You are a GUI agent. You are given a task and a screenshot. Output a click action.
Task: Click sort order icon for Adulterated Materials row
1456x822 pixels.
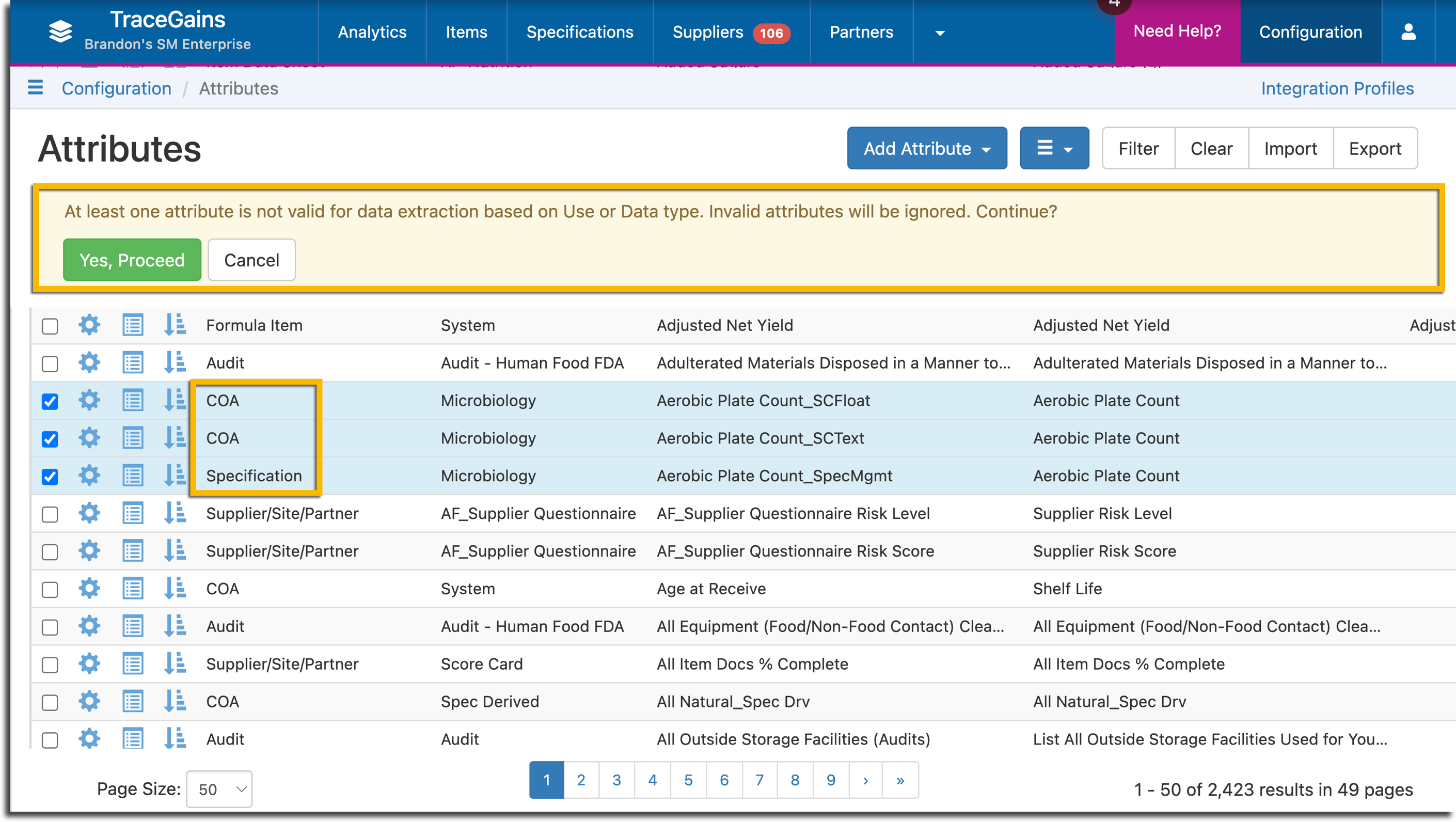pyautogui.click(x=175, y=363)
